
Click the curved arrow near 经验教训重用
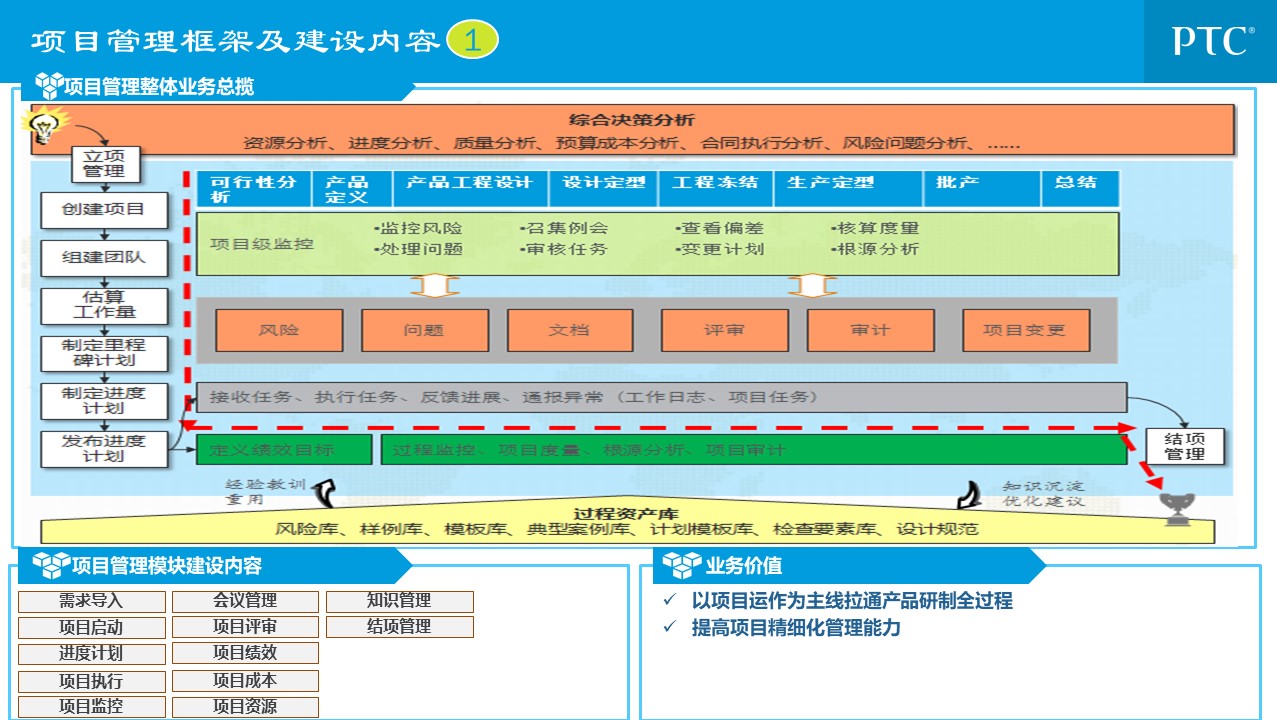323,492
